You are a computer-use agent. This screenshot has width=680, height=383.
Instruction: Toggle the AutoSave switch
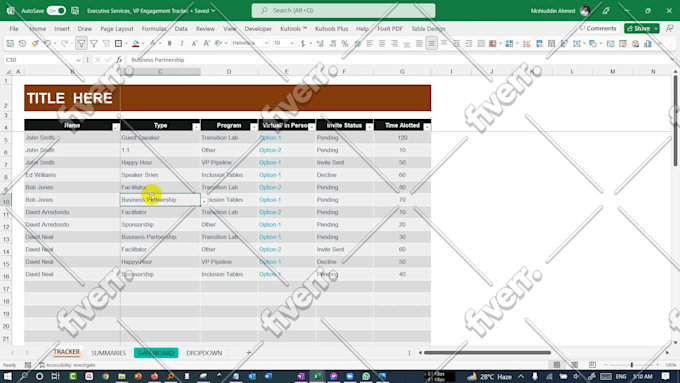[x=56, y=10]
